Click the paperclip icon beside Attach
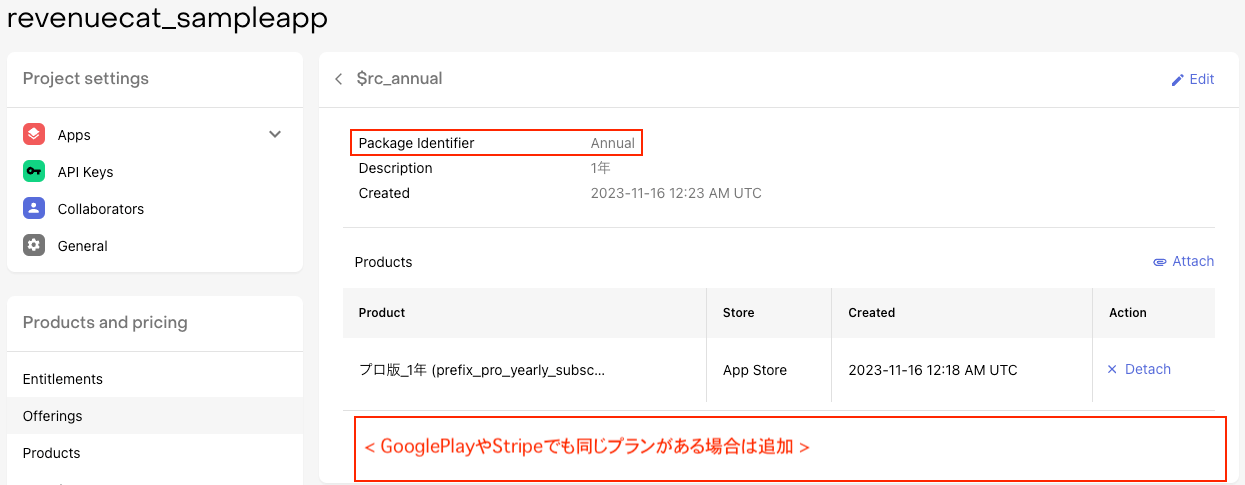 tap(1160, 262)
